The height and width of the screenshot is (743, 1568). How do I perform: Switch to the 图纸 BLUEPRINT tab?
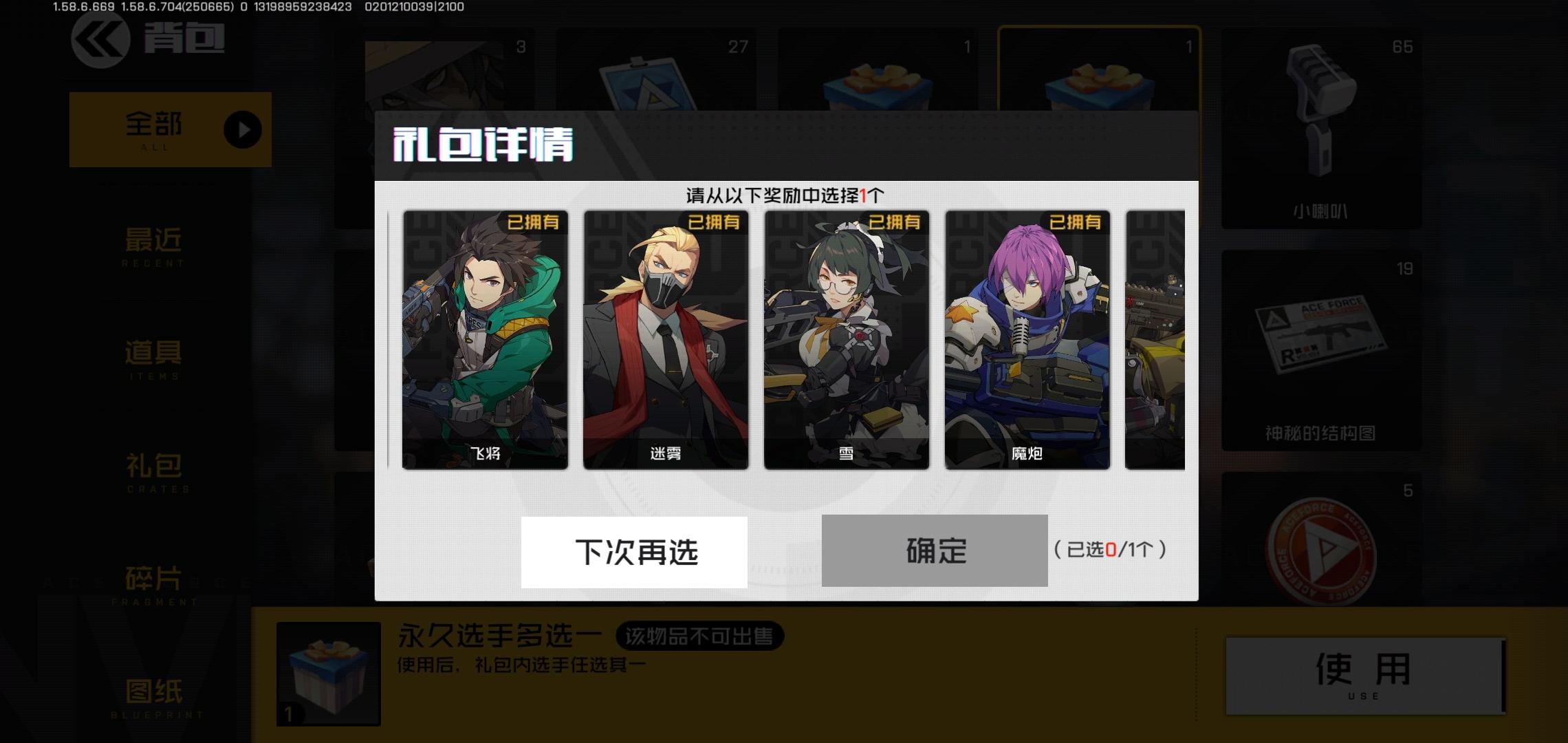coord(155,698)
